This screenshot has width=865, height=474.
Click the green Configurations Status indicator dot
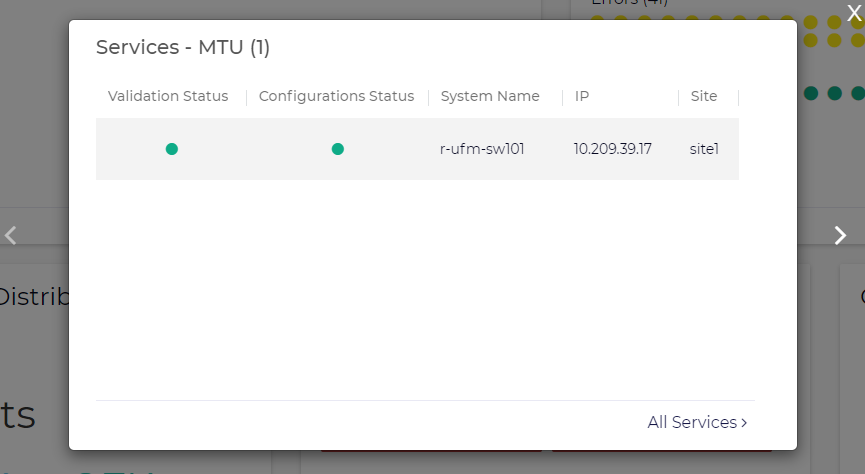tap(337, 149)
